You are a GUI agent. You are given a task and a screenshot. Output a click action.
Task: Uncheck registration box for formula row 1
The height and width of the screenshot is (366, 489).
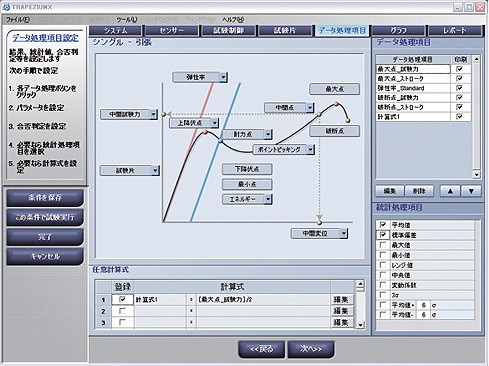click(122, 300)
